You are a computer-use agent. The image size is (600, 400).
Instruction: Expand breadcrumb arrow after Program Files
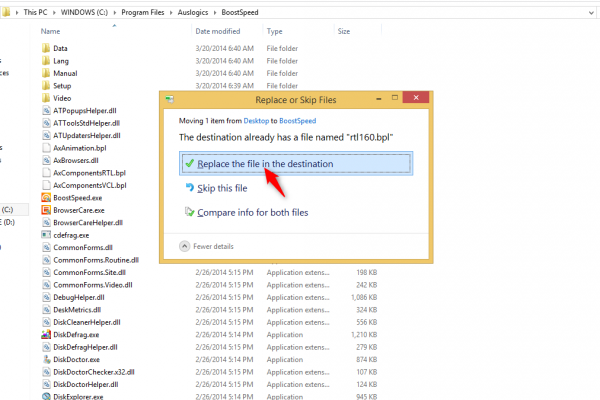(x=171, y=13)
